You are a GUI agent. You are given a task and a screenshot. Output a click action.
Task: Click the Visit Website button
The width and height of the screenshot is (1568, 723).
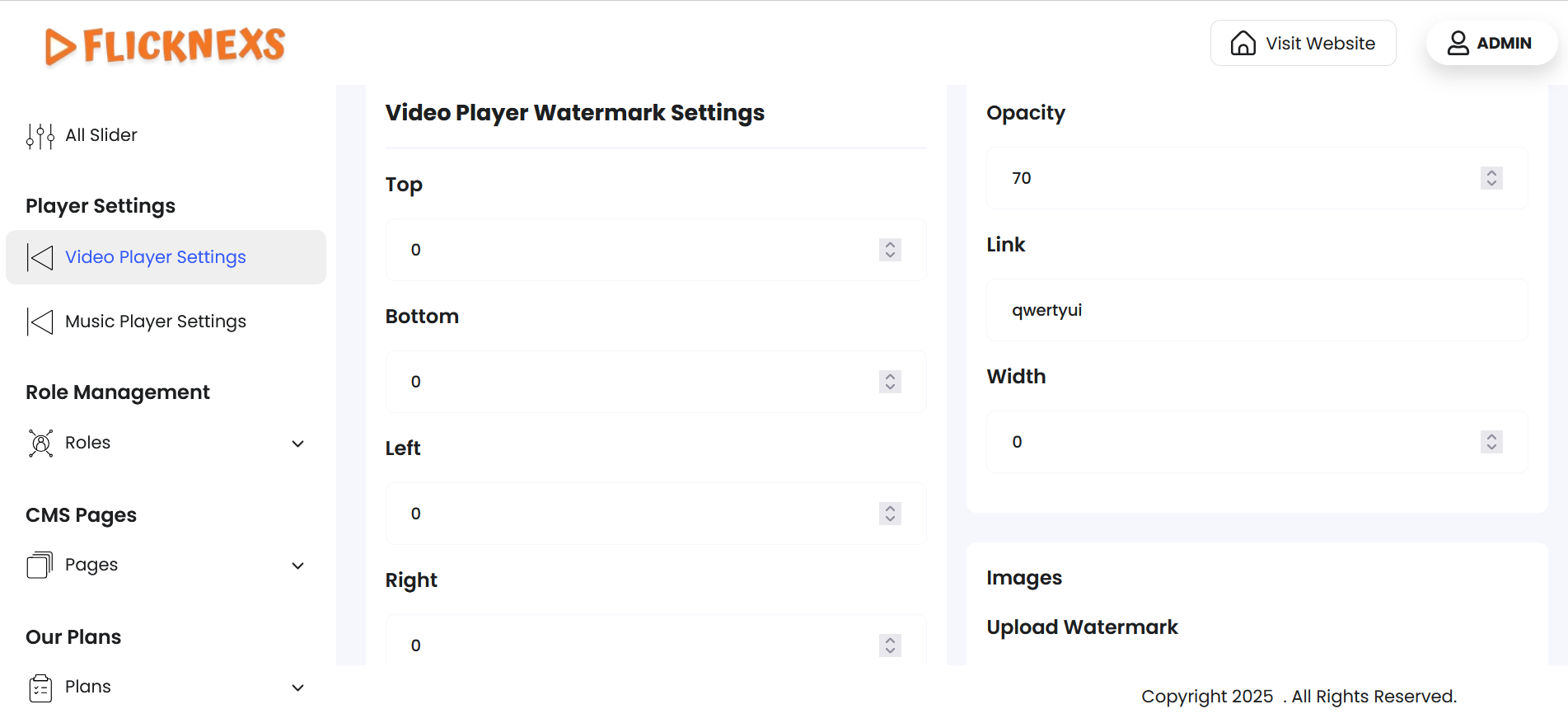tap(1303, 43)
